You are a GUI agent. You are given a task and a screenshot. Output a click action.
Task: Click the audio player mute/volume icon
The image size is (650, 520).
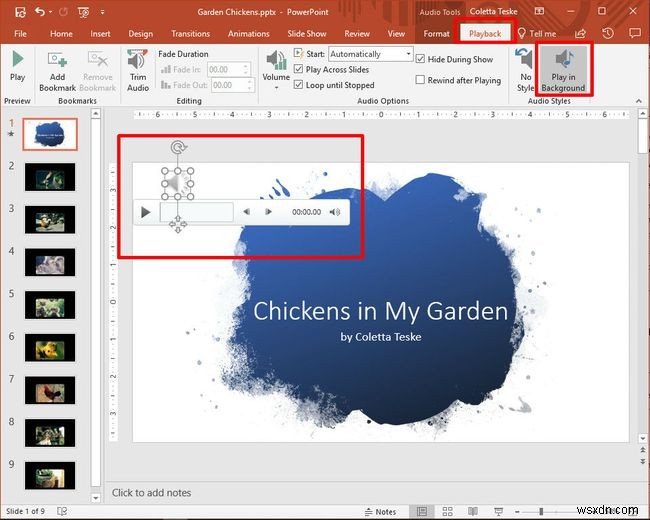(335, 212)
